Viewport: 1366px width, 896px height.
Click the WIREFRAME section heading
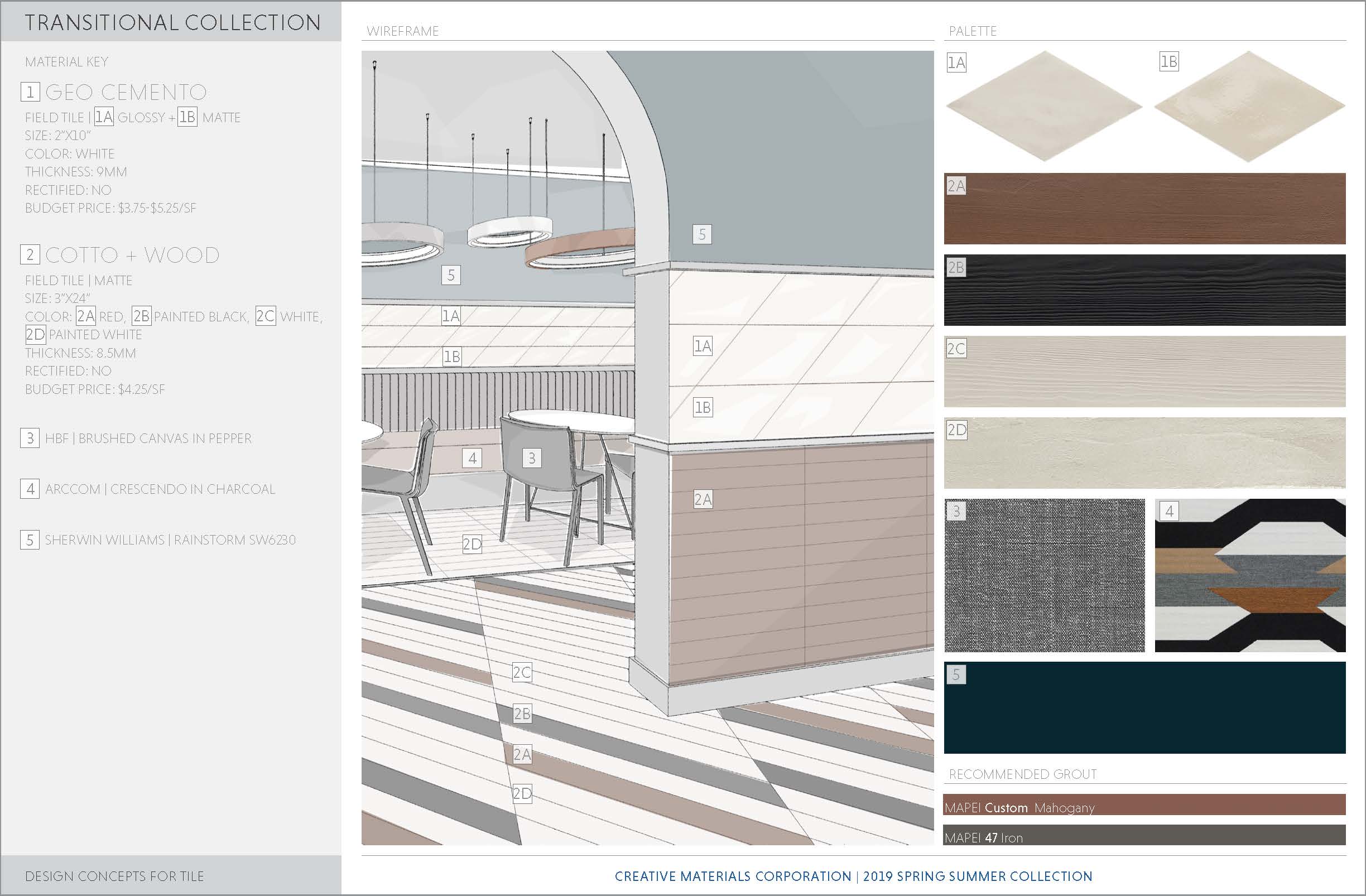(x=403, y=31)
